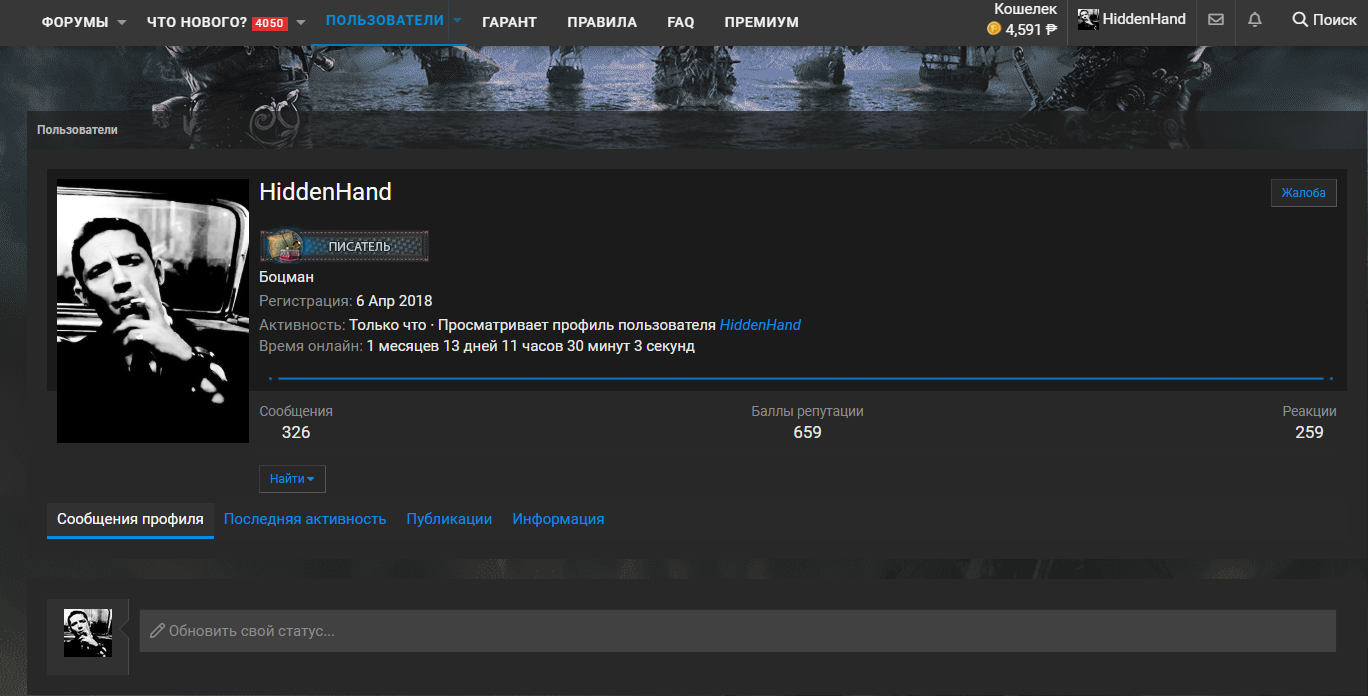This screenshot has height=696, width=1368.
Task: Open the bell notifications icon
Action: click(1255, 20)
